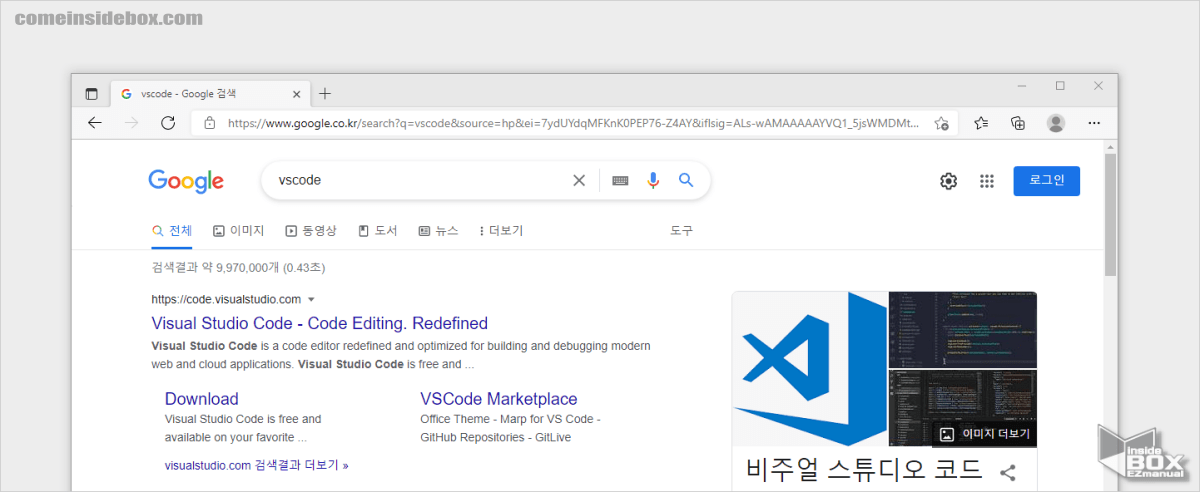Click the page vertical scrollbar
This screenshot has height=492, width=1200.
pyautogui.click(x=1111, y=214)
